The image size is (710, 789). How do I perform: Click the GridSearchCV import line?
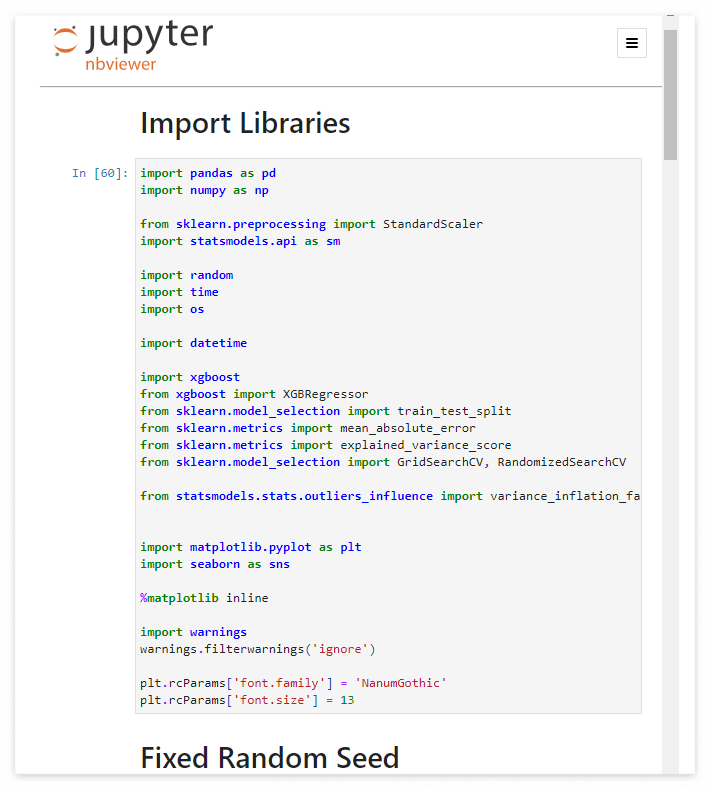[383, 462]
